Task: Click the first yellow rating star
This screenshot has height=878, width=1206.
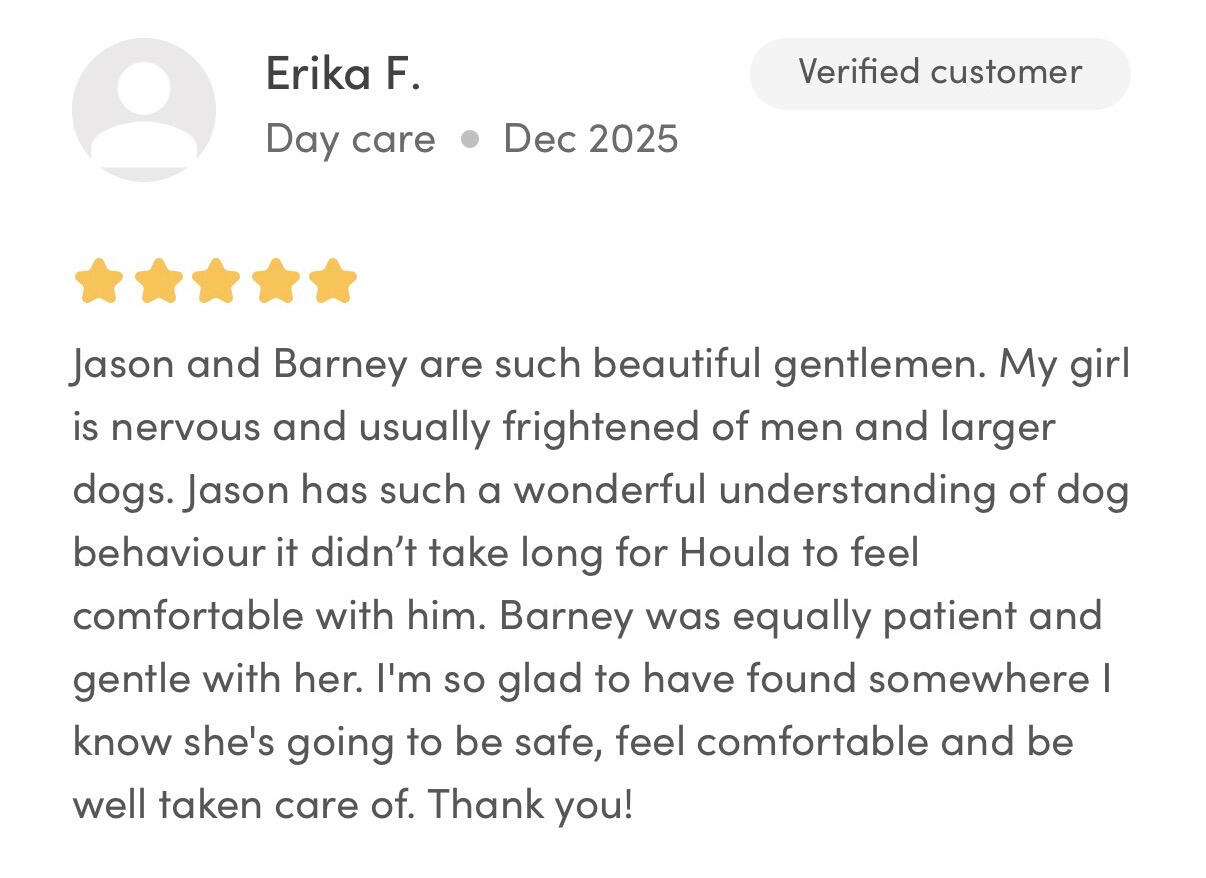Action: pyautogui.click(x=97, y=281)
